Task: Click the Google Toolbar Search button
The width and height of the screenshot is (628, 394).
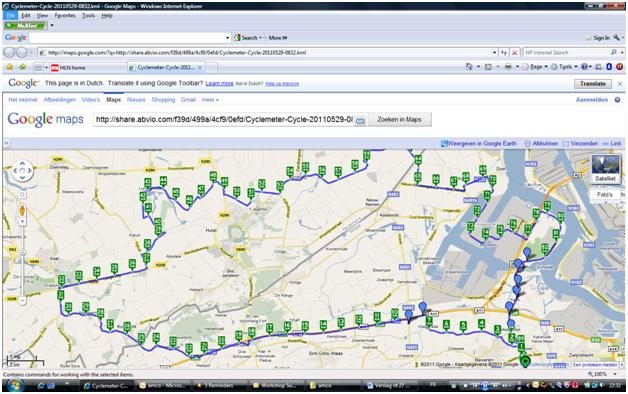Action: click(x=246, y=38)
